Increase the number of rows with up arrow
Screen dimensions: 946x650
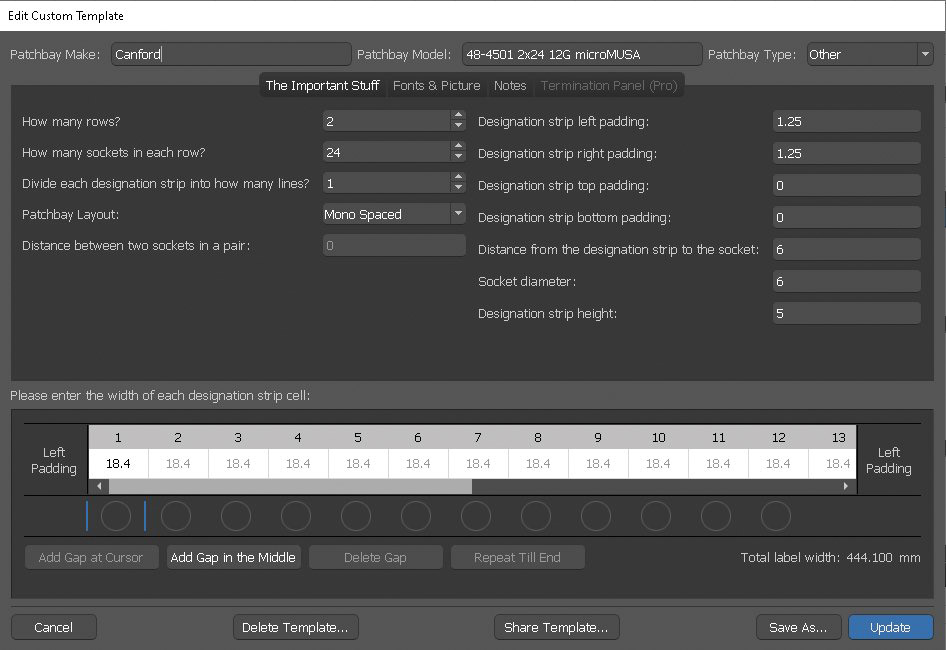pyautogui.click(x=458, y=116)
